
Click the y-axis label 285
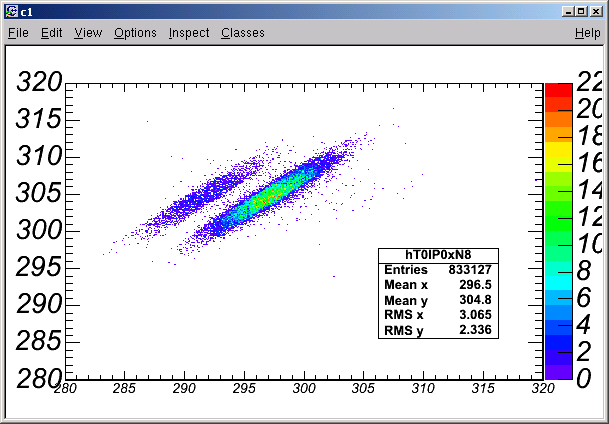click(39, 341)
